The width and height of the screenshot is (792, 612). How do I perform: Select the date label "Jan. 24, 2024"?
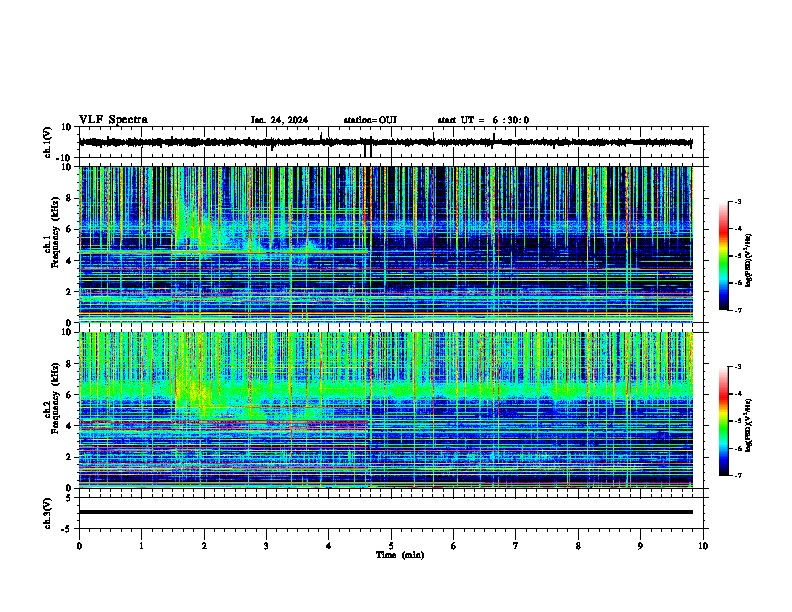coord(279,120)
